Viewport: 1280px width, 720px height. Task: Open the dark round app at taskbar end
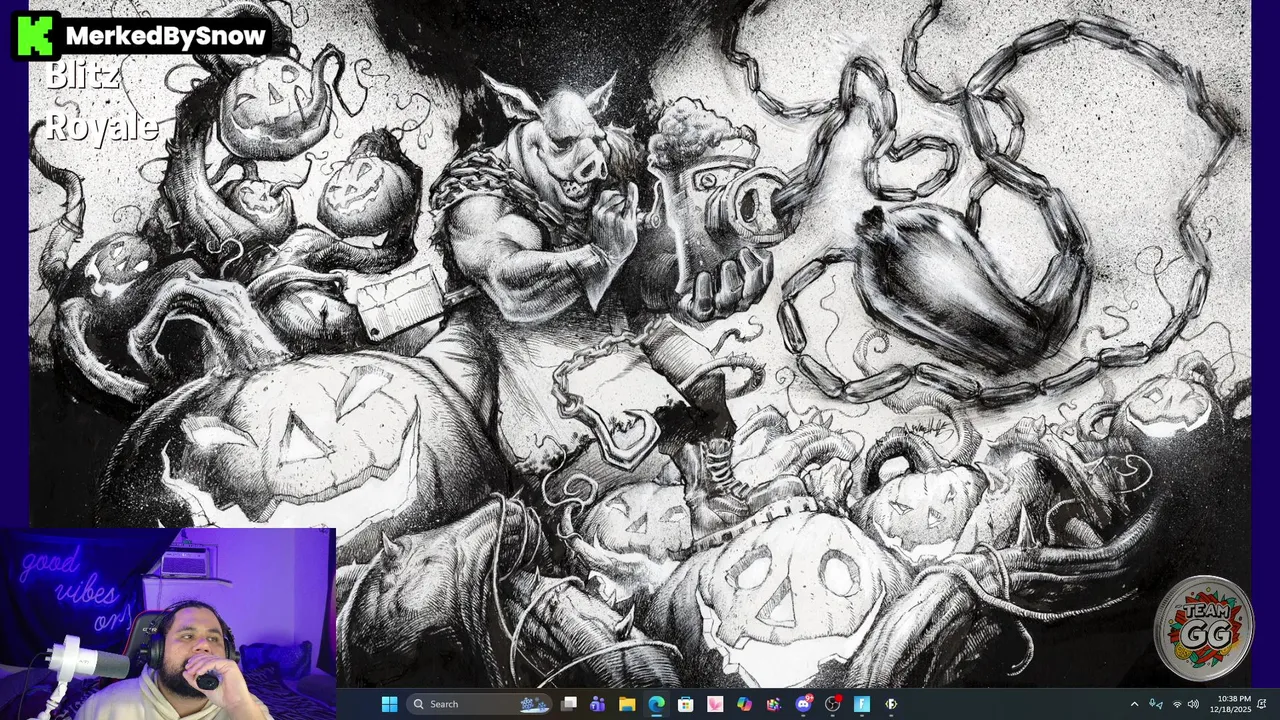click(x=890, y=704)
